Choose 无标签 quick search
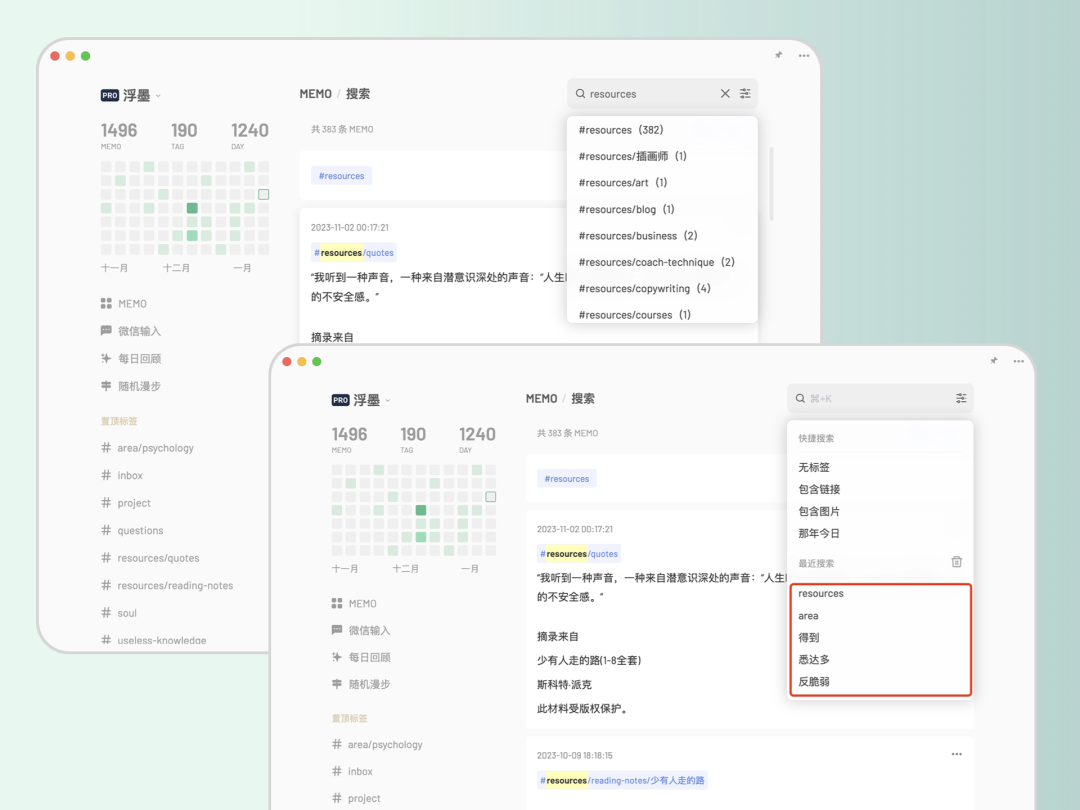The image size is (1080, 810). [x=814, y=467]
